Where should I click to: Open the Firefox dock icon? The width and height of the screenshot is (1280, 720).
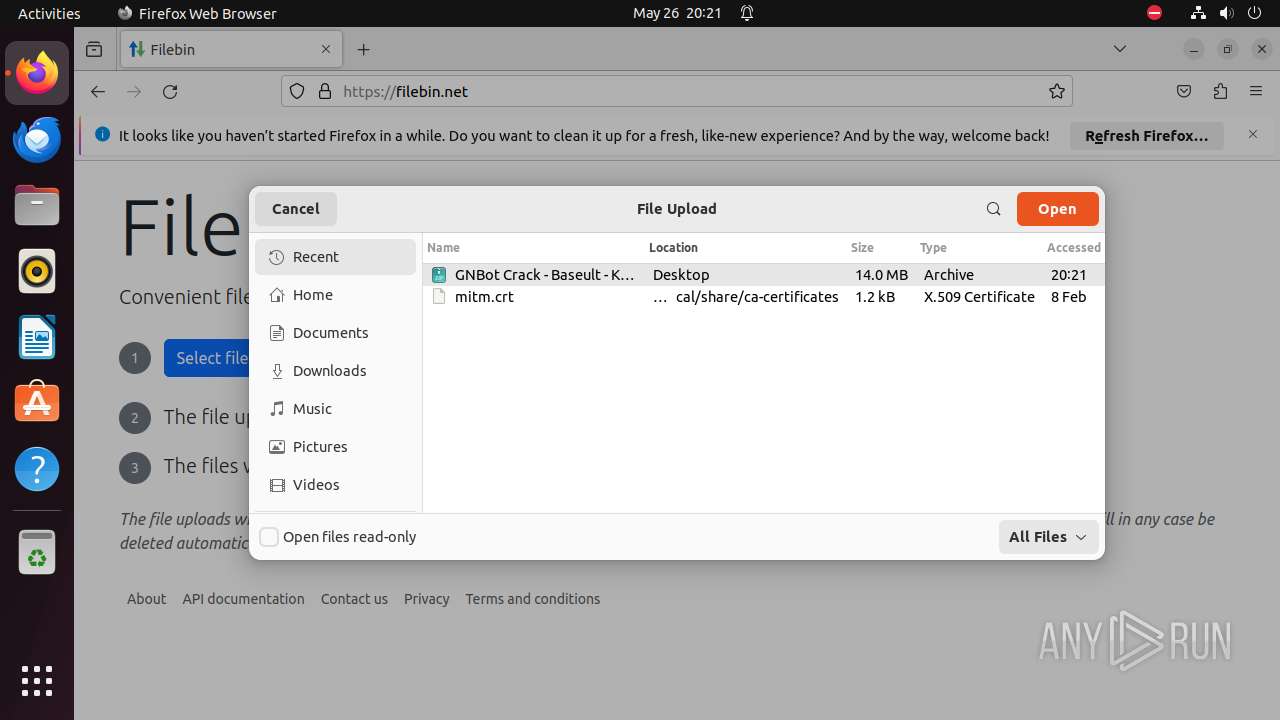37,74
